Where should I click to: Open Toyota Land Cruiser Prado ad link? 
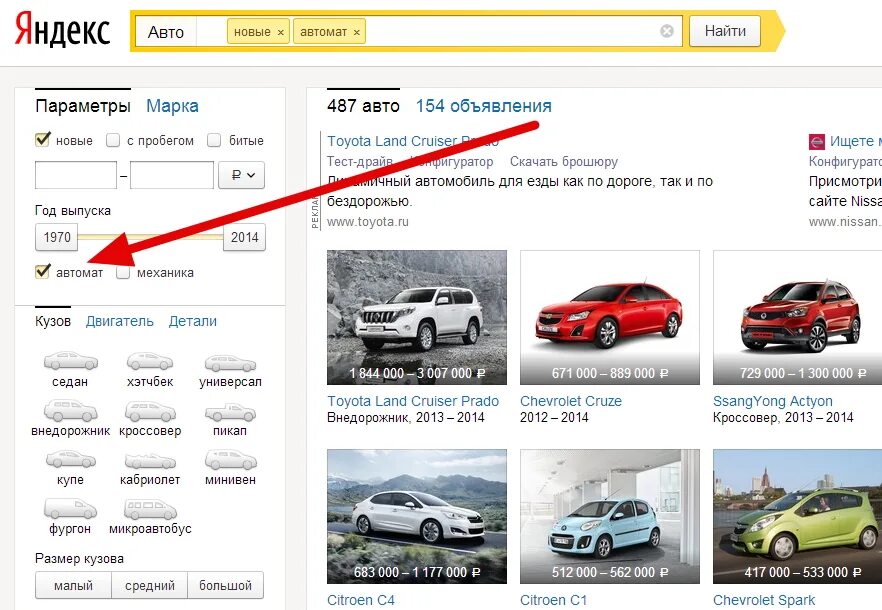[413, 141]
